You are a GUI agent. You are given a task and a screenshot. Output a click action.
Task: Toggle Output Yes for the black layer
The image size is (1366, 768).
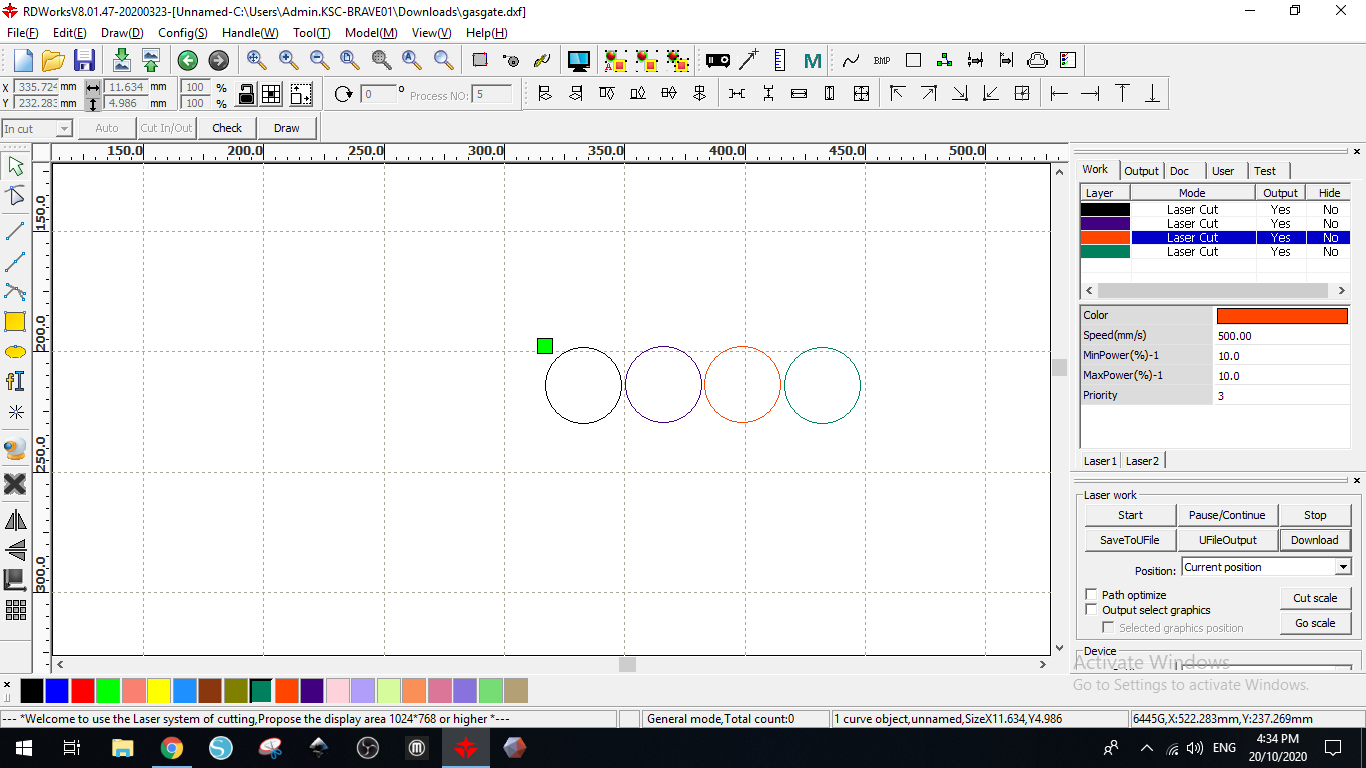[x=1280, y=210]
